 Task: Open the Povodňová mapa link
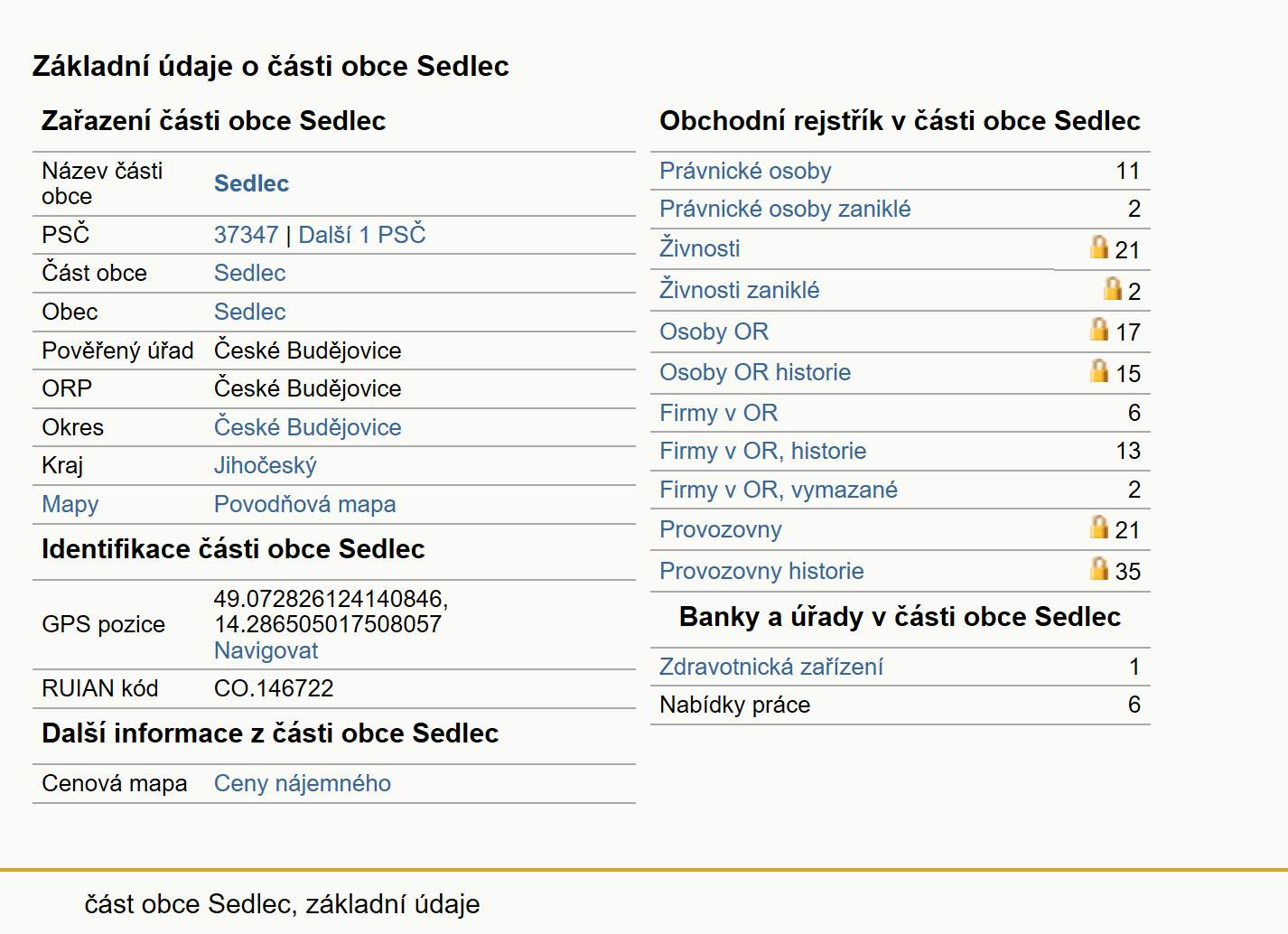click(x=304, y=504)
